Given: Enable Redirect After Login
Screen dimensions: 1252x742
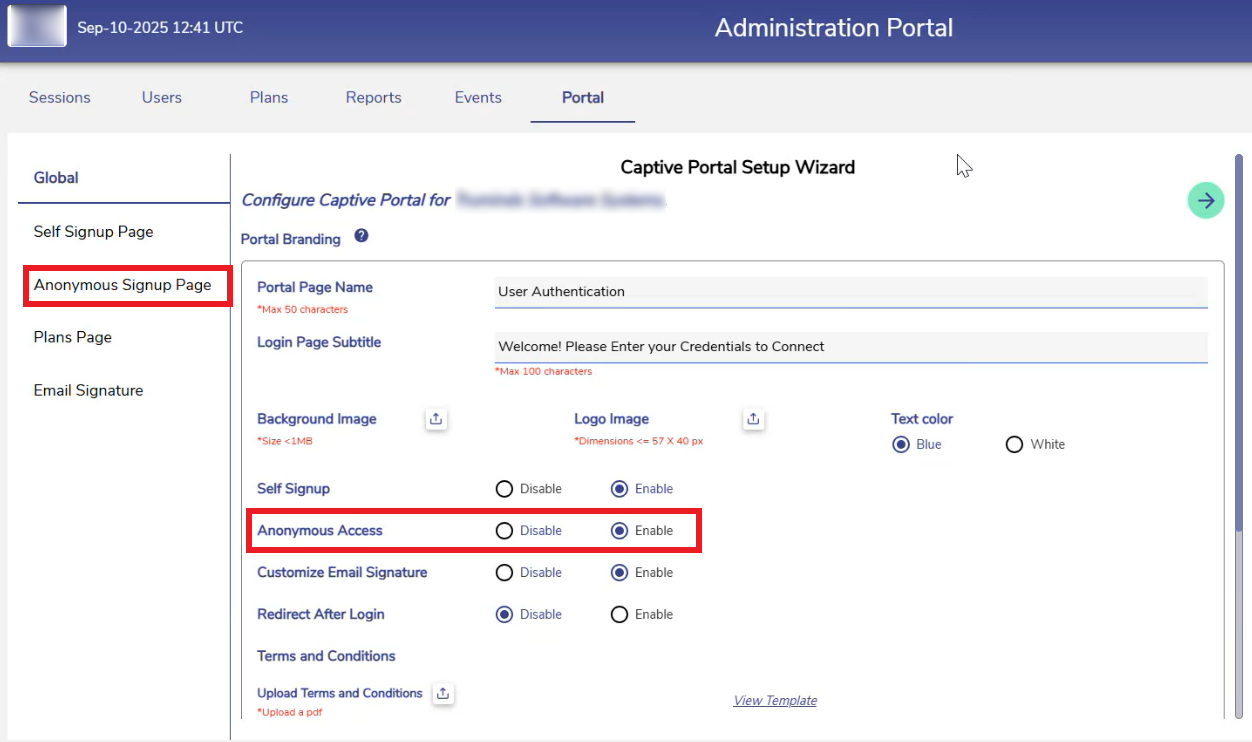Looking at the screenshot, I should (x=620, y=614).
